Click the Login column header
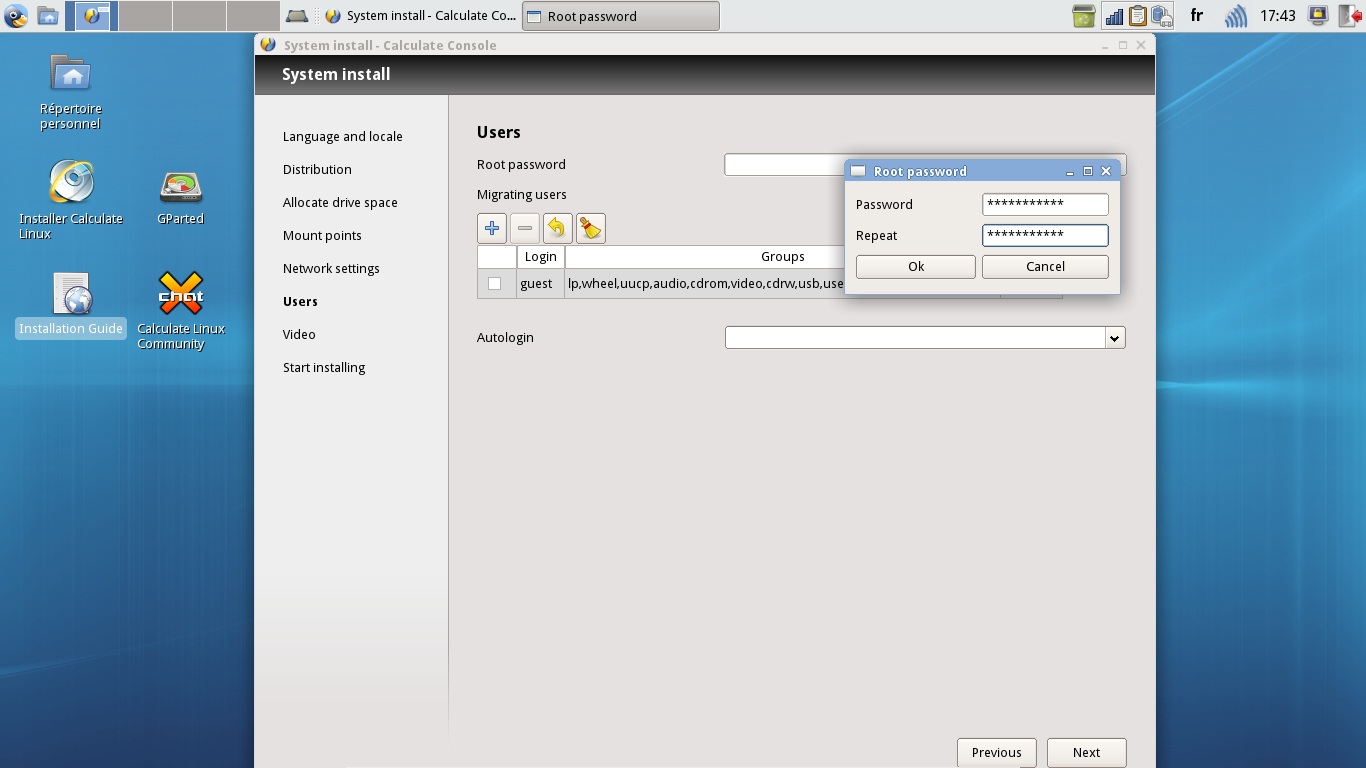The height and width of the screenshot is (768, 1366). (x=541, y=257)
